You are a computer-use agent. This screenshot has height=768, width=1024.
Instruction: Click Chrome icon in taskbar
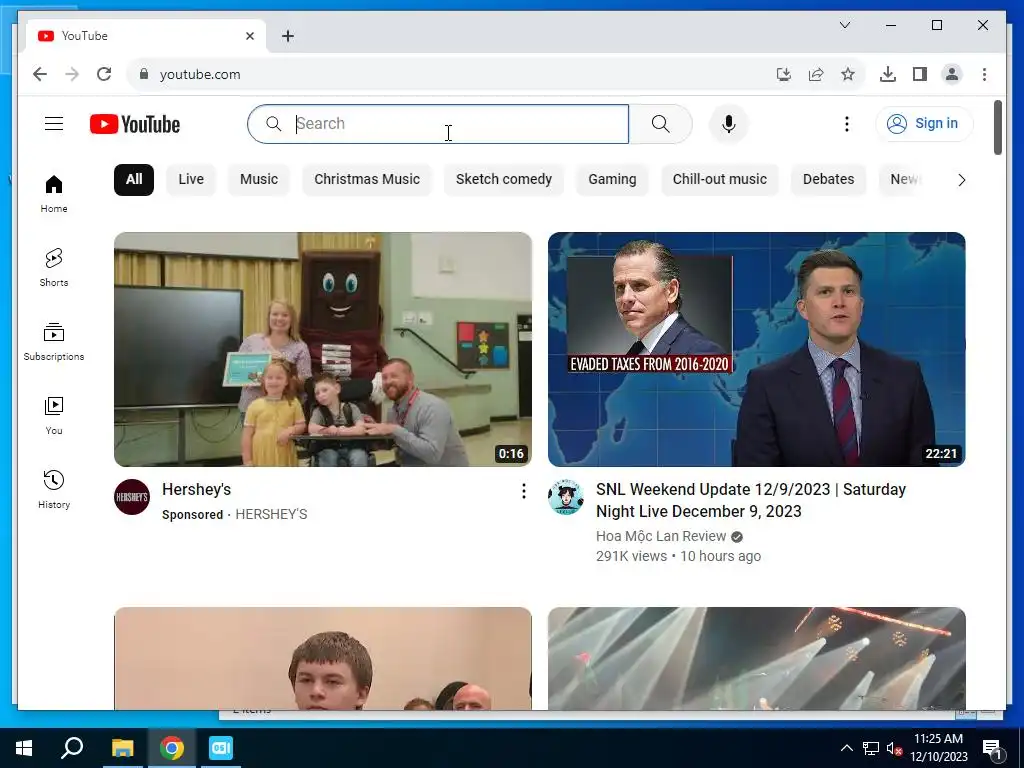click(172, 748)
